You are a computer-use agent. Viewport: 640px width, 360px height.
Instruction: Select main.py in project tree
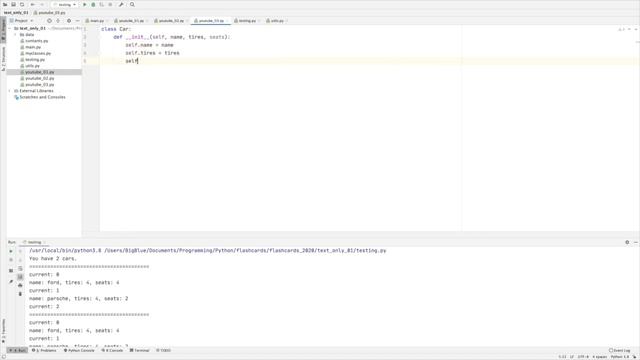[x=31, y=47]
